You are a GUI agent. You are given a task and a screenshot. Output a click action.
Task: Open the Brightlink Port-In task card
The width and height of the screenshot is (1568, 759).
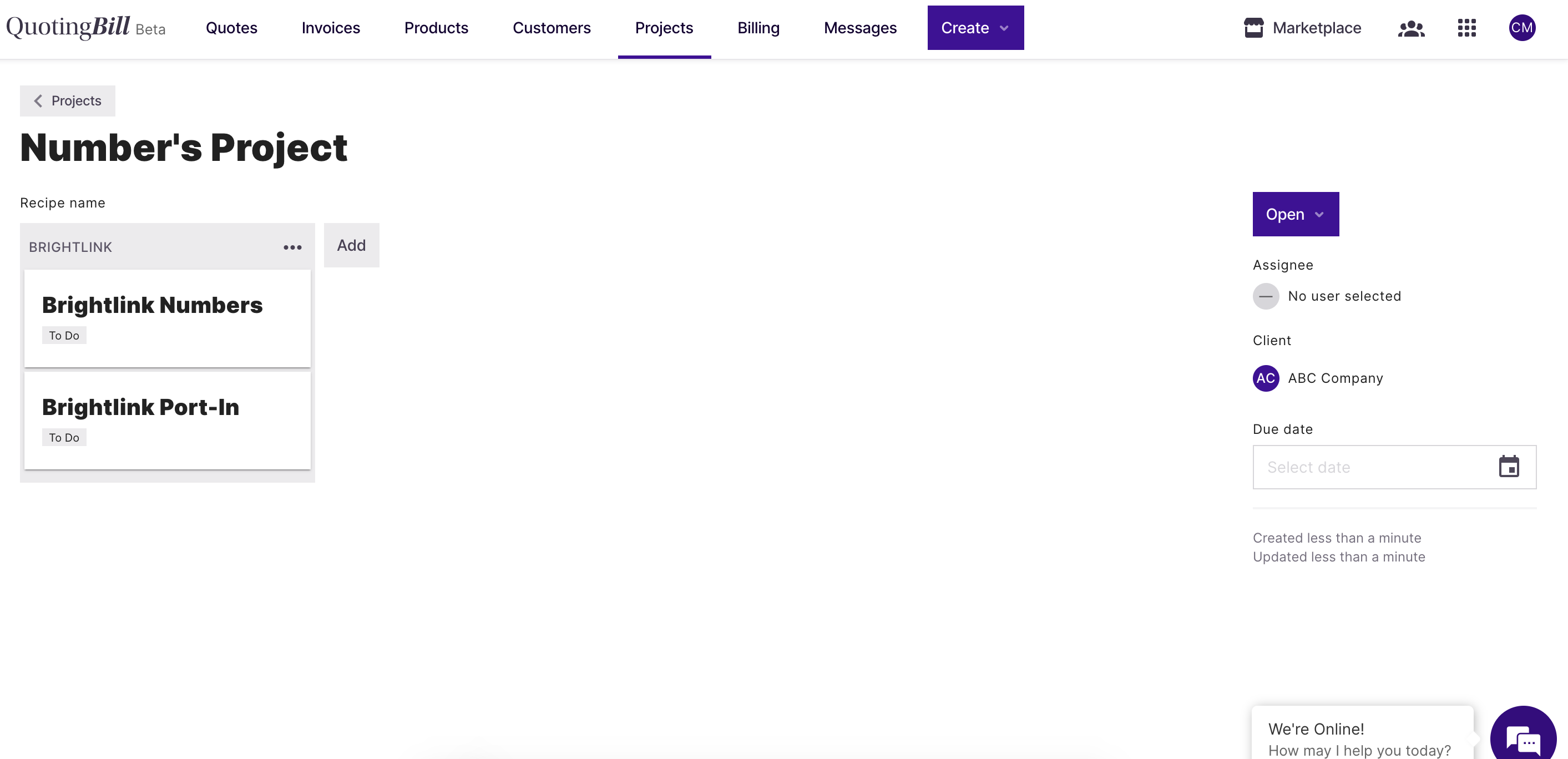(x=167, y=420)
